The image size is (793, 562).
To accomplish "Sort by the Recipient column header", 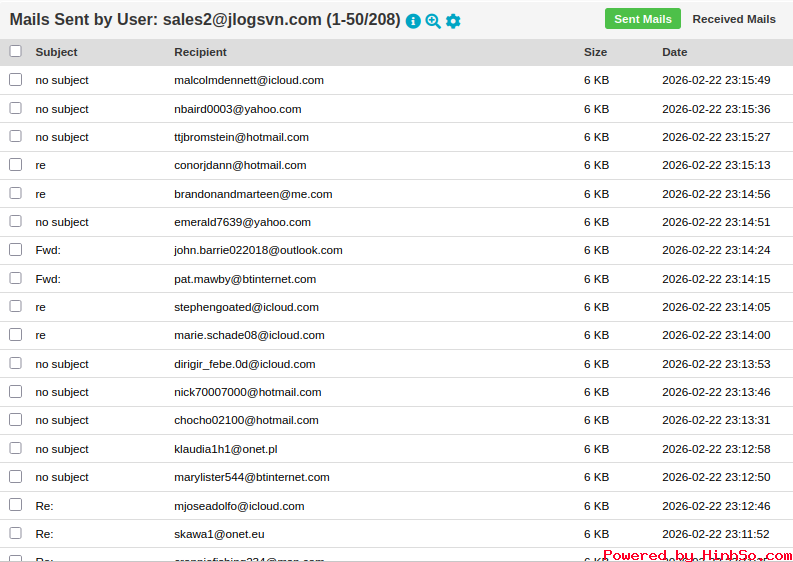I will 200,52.
